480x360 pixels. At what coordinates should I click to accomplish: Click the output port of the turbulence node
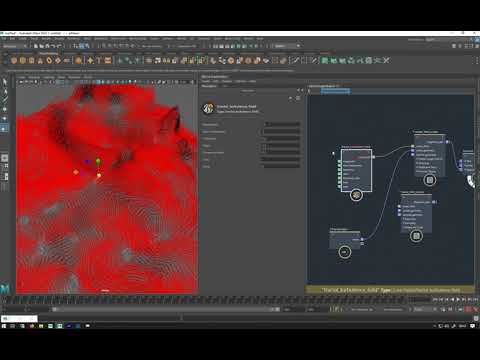pos(373,157)
